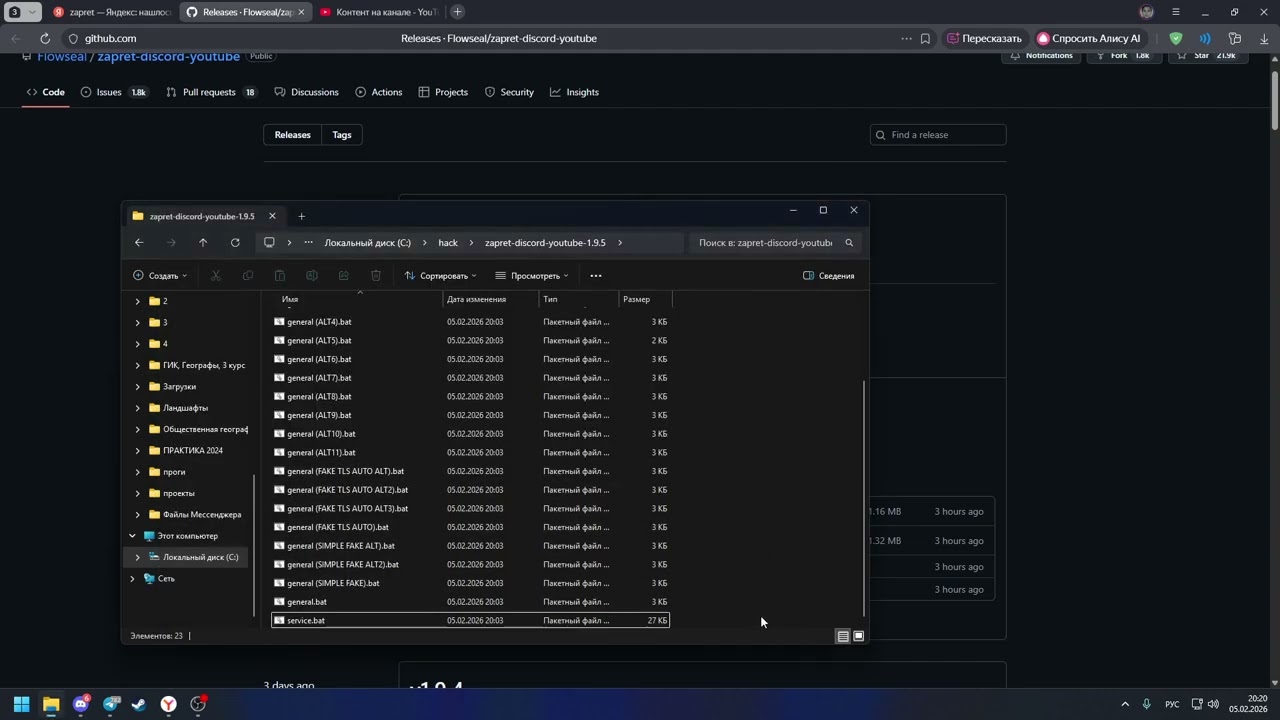The image size is (1280, 720).
Task: Open the Yandex Browser taskbar icon
Action: pyautogui.click(x=170, y=704)
